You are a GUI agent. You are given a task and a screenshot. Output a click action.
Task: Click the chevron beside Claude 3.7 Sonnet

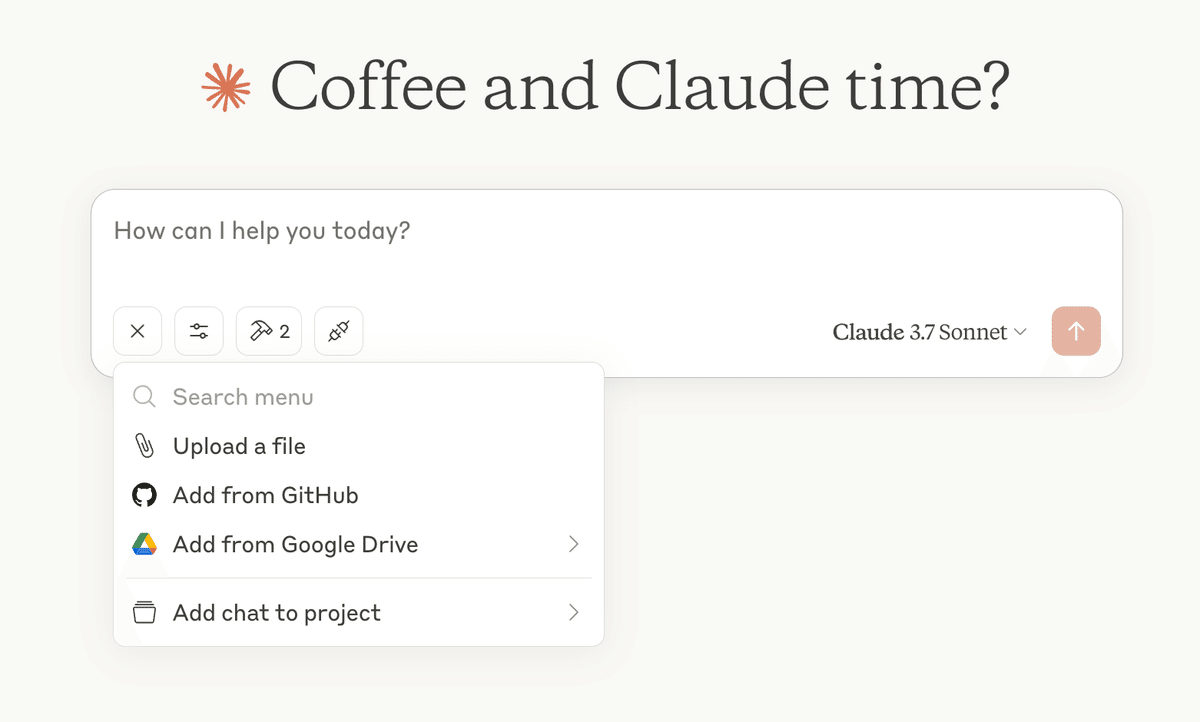pos(1020,332)
